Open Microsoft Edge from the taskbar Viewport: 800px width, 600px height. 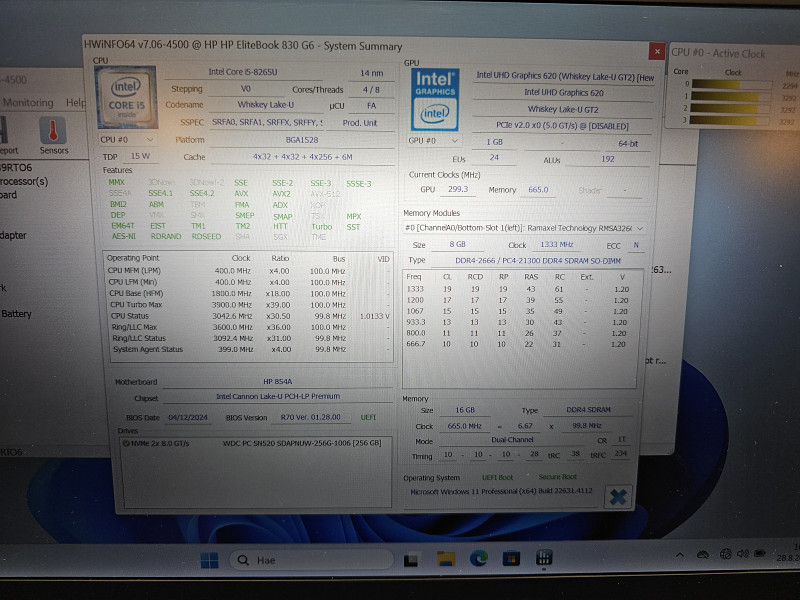pos(479,559)
